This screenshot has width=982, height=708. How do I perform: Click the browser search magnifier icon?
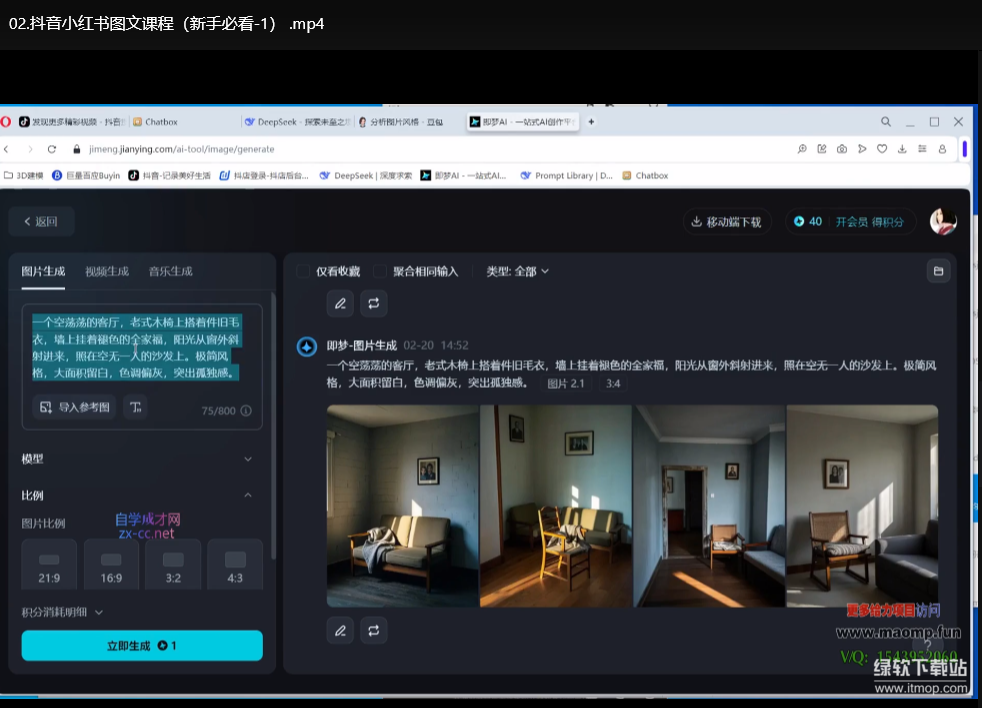tap(886, 122)
